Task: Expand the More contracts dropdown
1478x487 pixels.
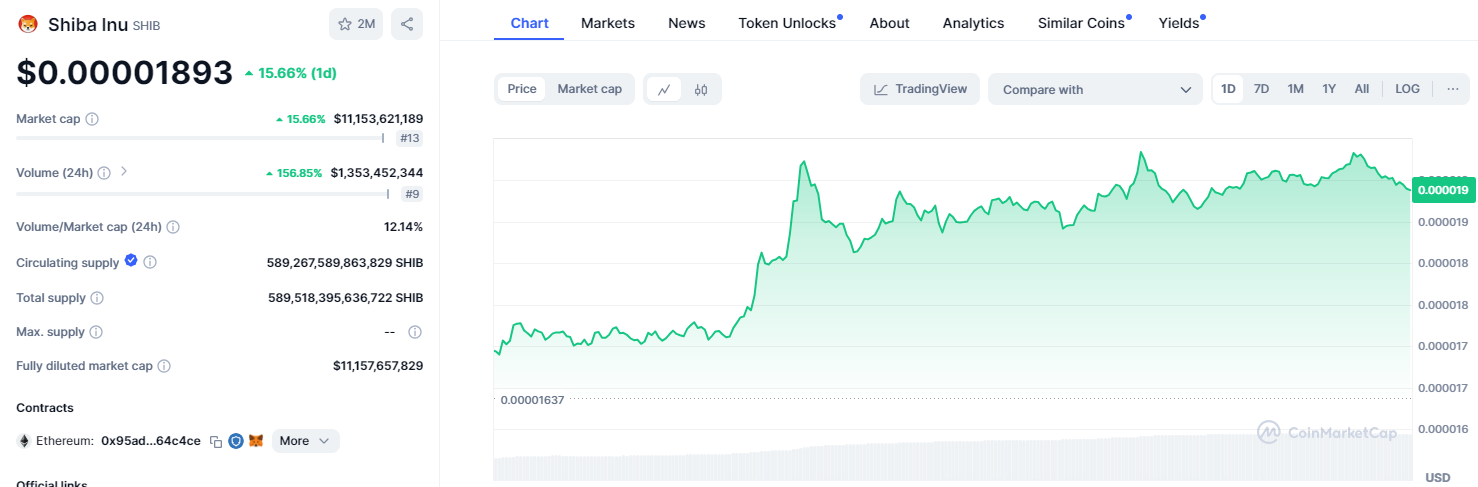Action: (x=306, y=441)
